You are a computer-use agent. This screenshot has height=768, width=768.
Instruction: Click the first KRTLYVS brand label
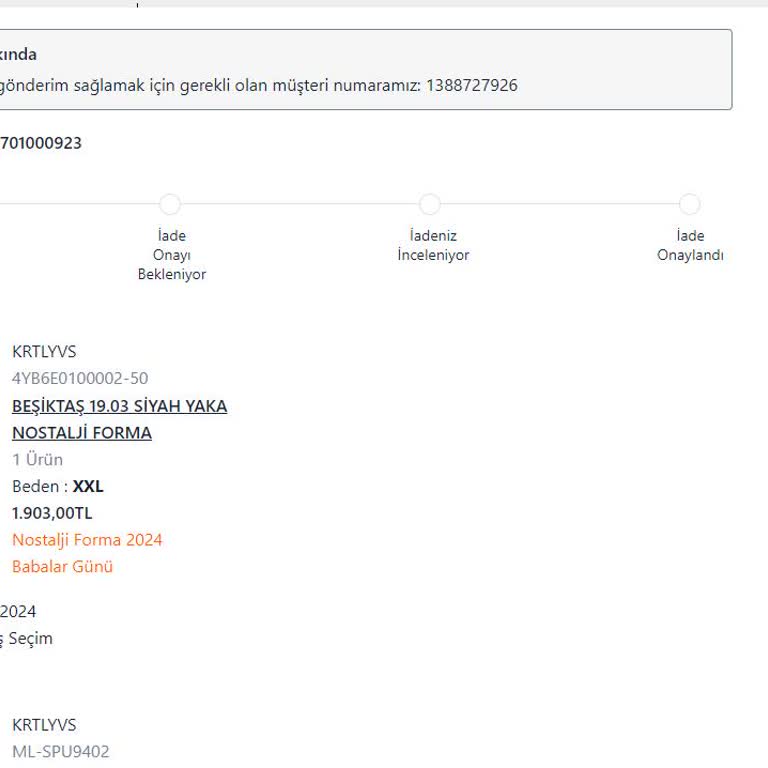(x=44, y=352)
